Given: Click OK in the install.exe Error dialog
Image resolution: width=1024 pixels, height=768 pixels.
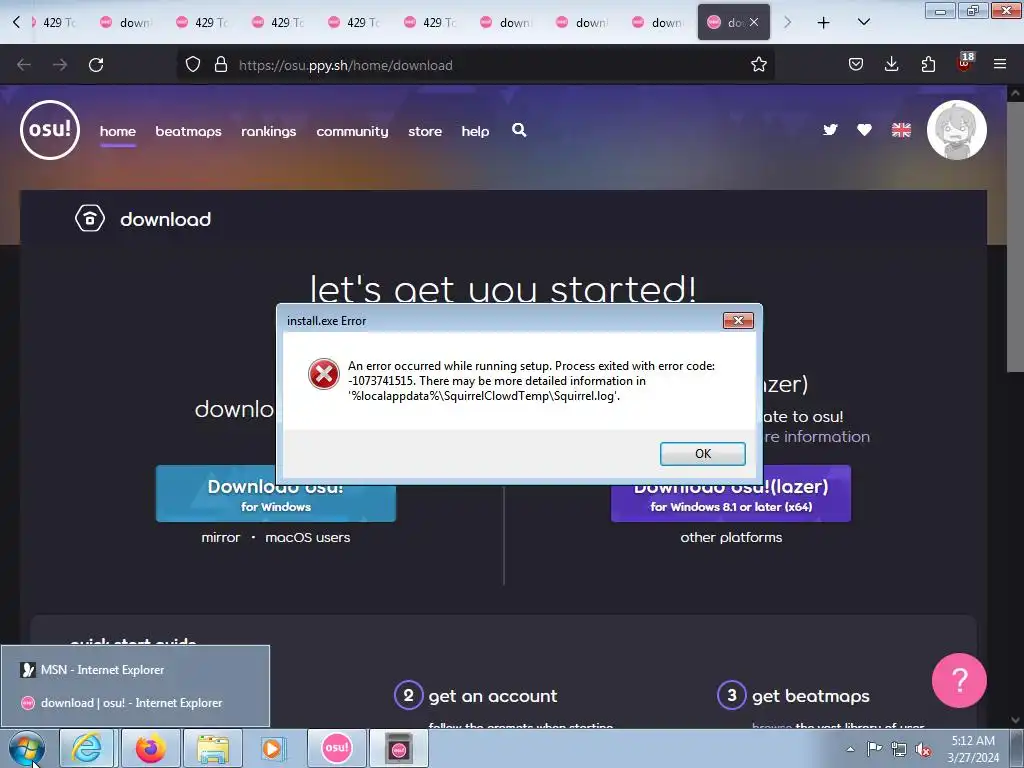Looking at the screenshot, I should pos(702,454).
